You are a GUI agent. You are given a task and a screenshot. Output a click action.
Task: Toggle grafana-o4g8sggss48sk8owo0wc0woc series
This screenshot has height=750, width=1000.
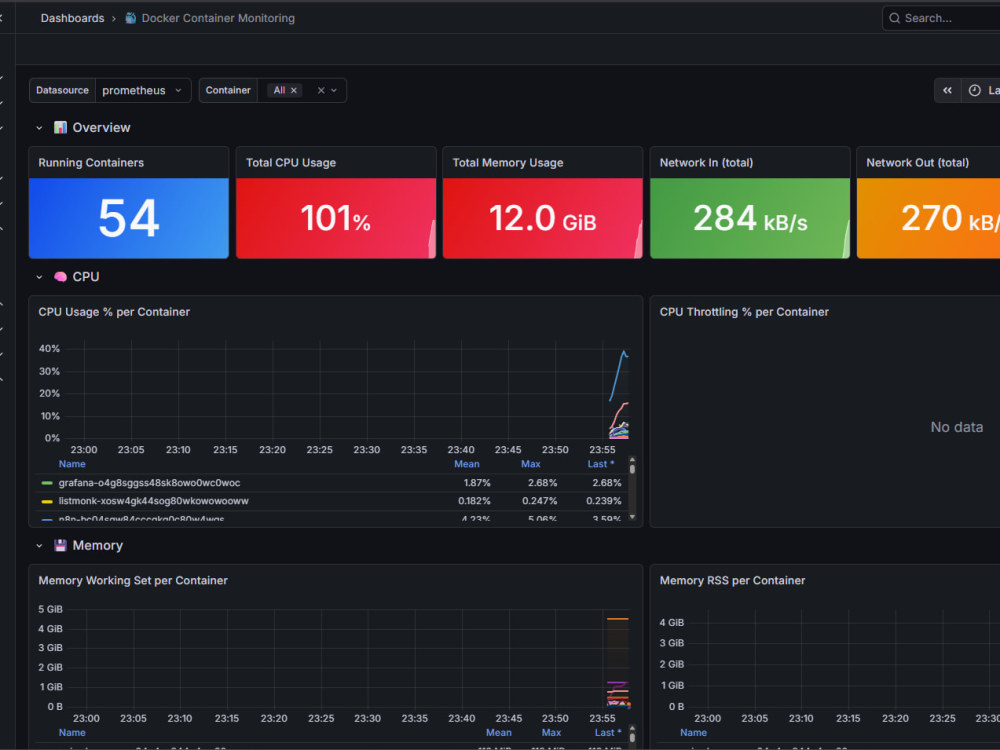pos(149,483)
